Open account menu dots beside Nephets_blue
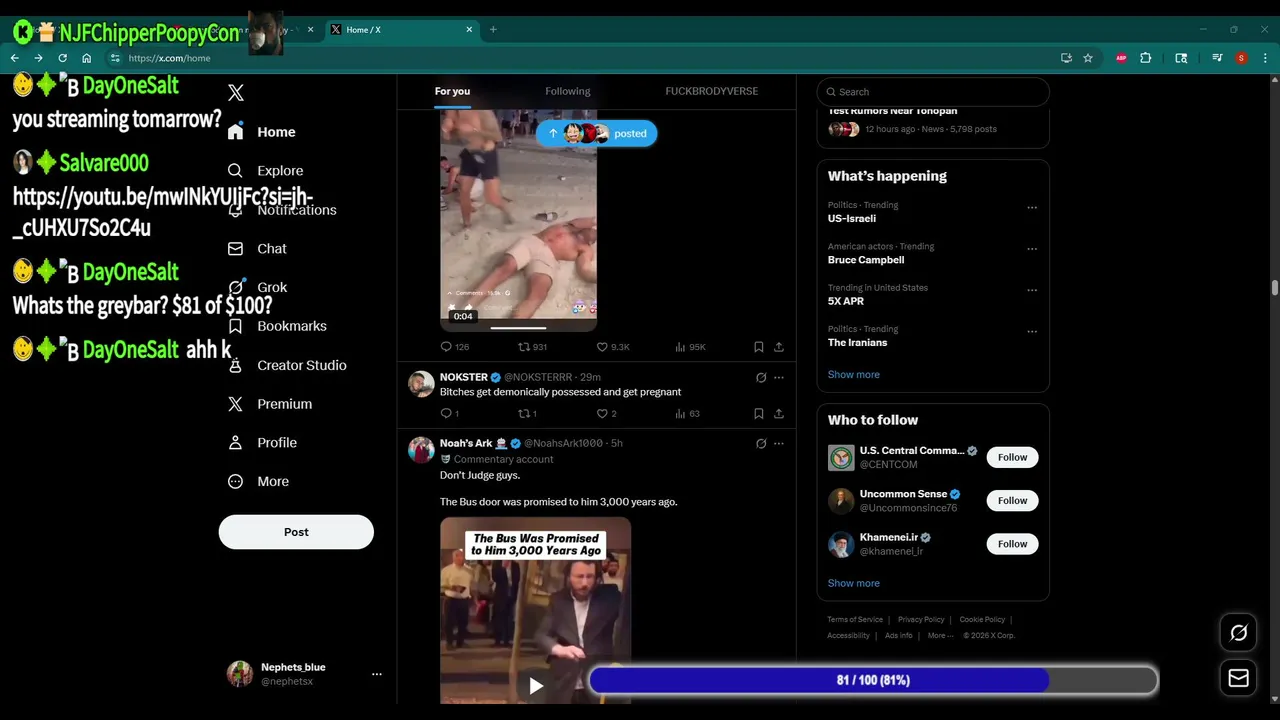This screenshot has width=1280, height=720. (x=377, y=674)
